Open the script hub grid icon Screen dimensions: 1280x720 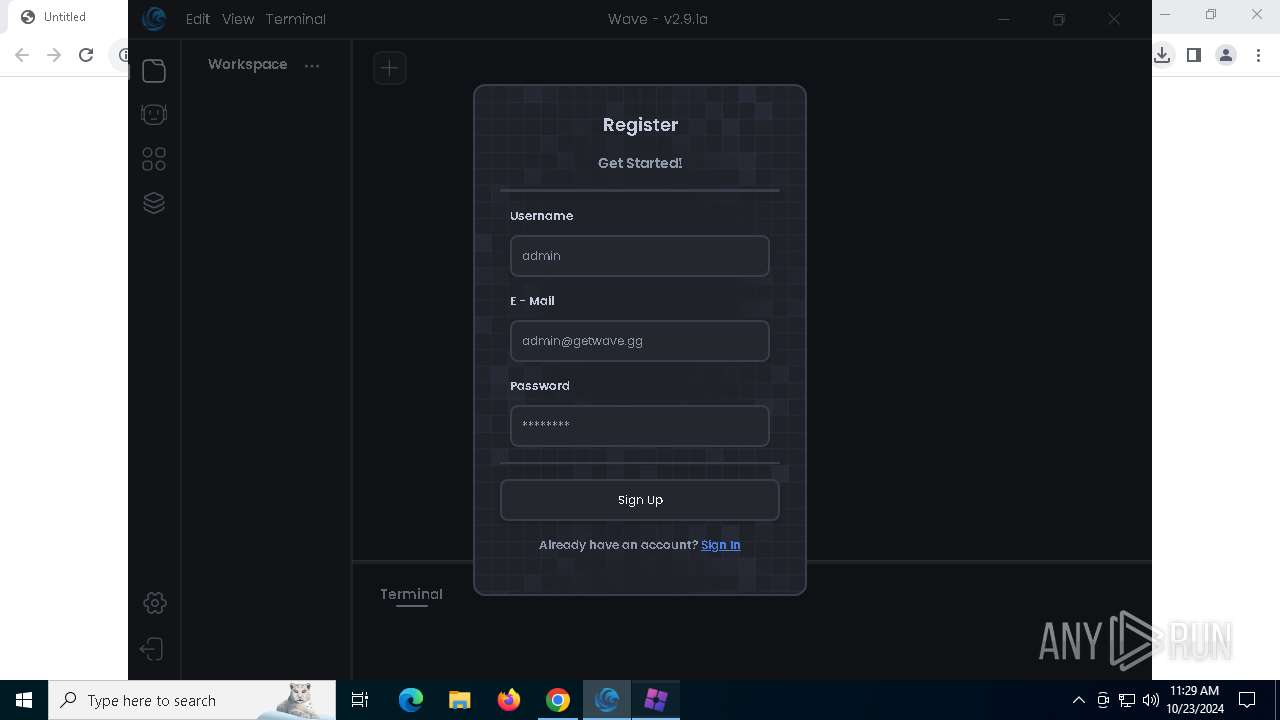point(154,159)
